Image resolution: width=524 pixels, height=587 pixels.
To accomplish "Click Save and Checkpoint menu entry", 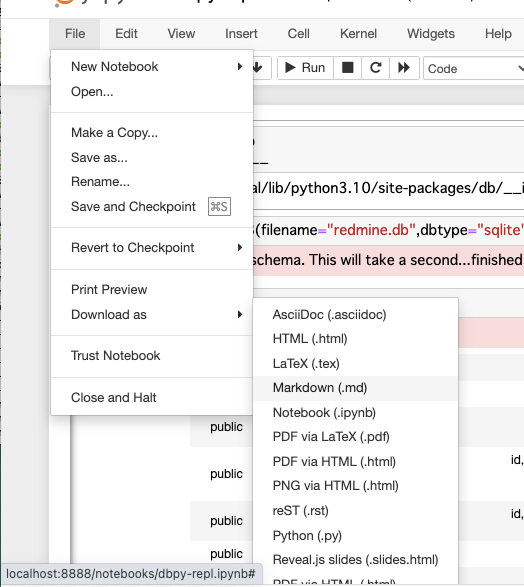I will pyautogui.click(x=152, y=207).
